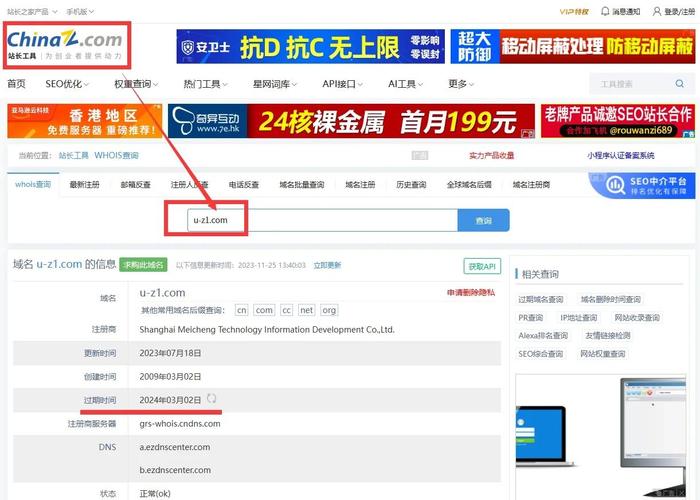Click the 登录/注册 user icon
Viewport: 700px width, 500px height.
click(656, 12)
